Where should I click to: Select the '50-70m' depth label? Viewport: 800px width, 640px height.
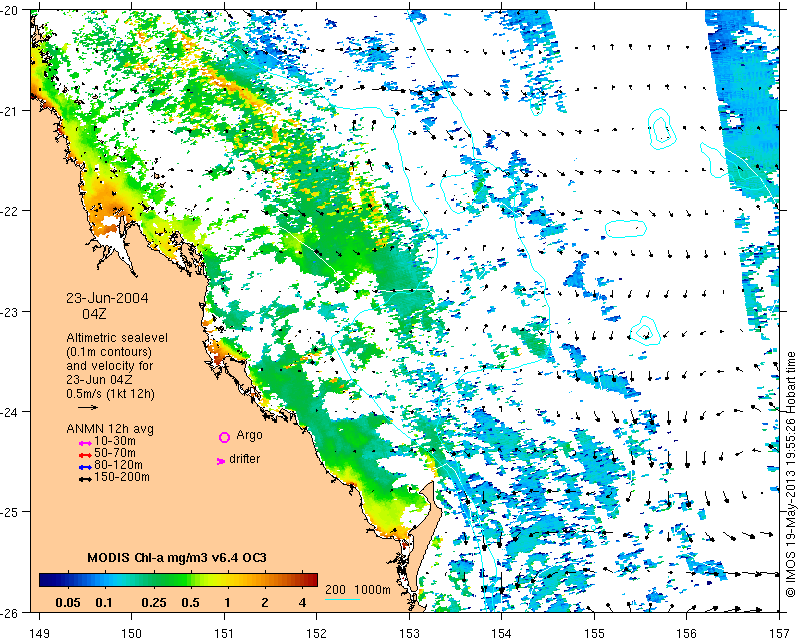click(x=115, y=453)
